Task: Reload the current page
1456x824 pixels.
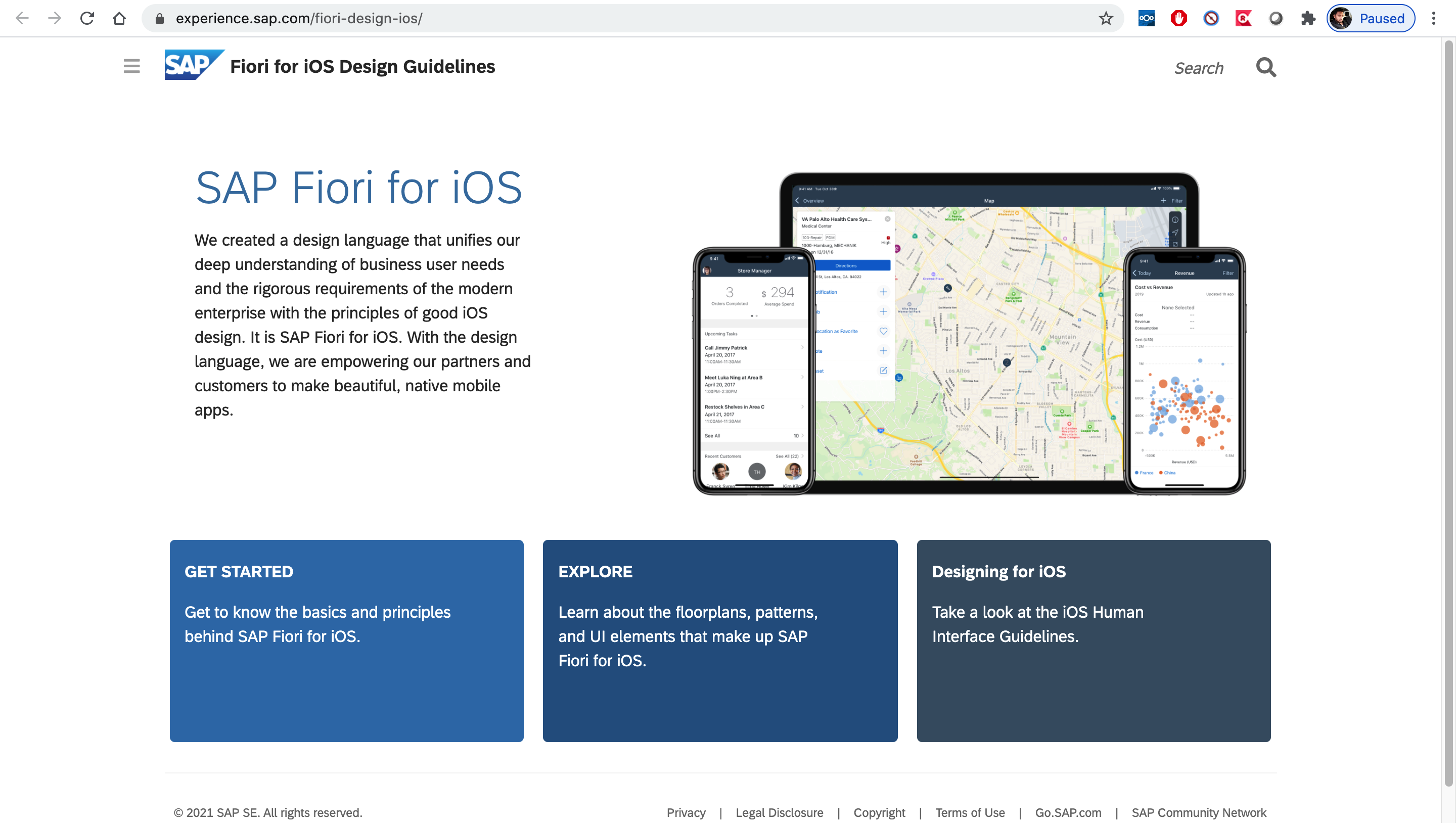Action: (87, 18)
